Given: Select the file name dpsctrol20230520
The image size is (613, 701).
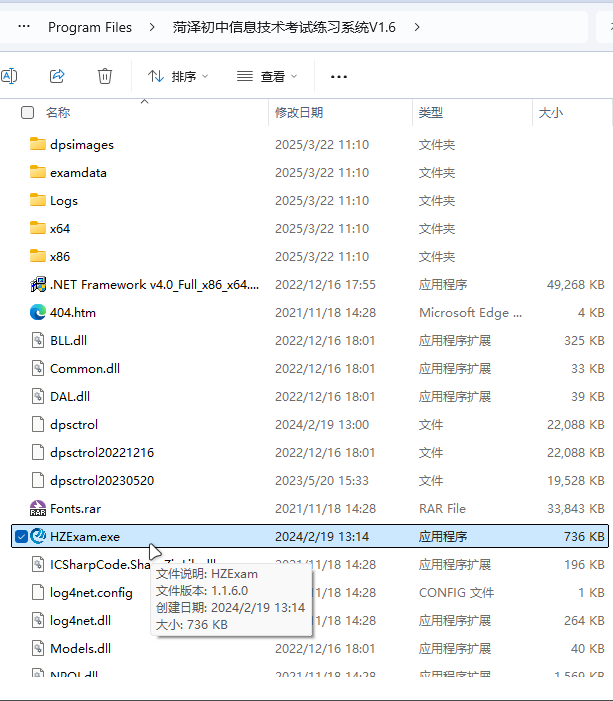Looking at the screenshot, I should pos(102,481).
